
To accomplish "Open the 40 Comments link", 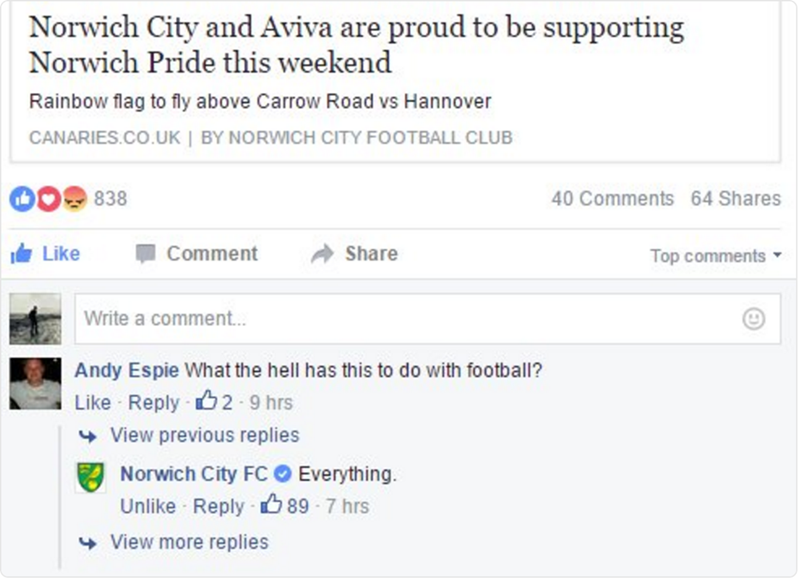I will point(612,199).
